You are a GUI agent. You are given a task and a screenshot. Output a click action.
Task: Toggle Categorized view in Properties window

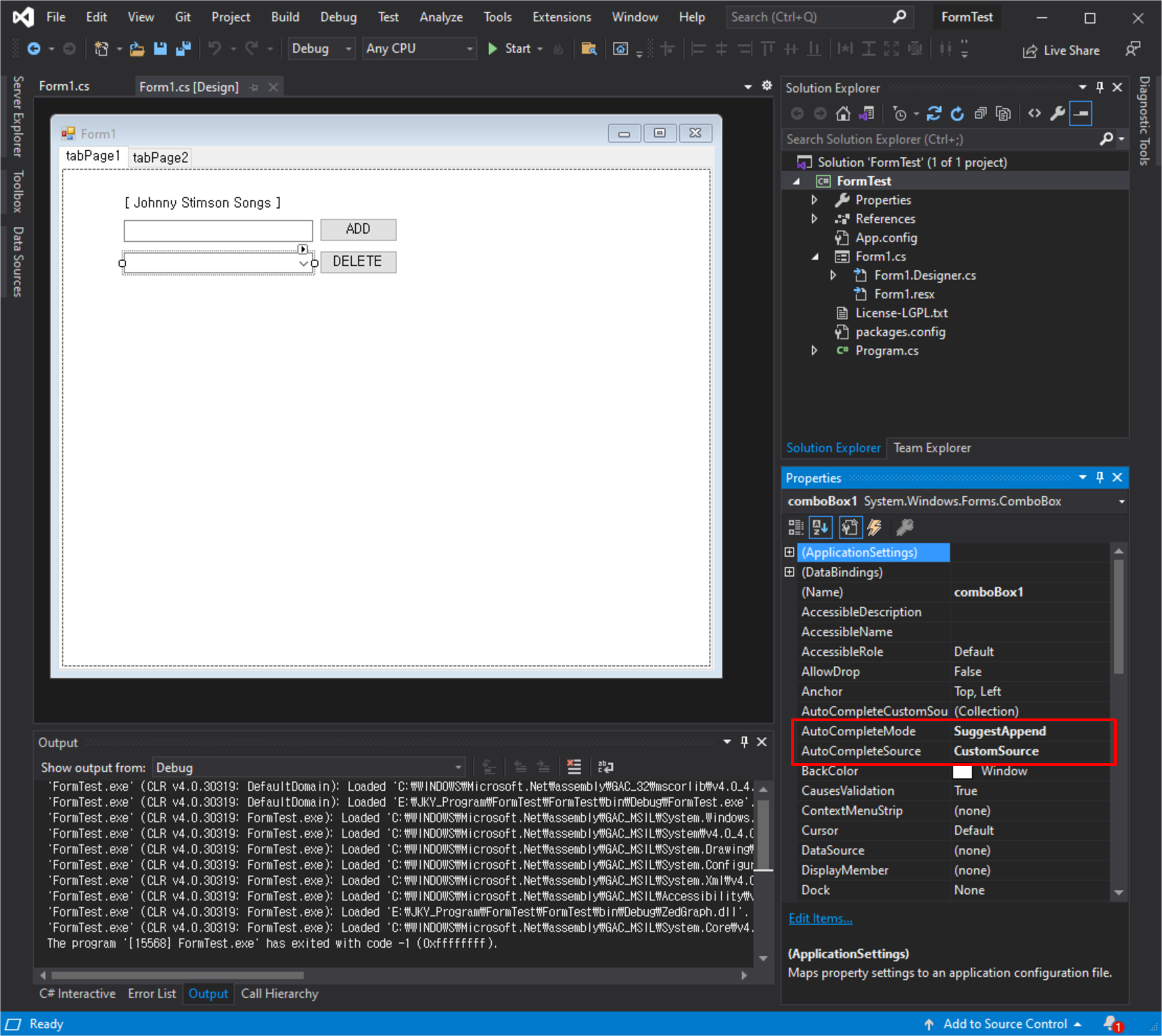pyautogui.click(x=795, y=528)
